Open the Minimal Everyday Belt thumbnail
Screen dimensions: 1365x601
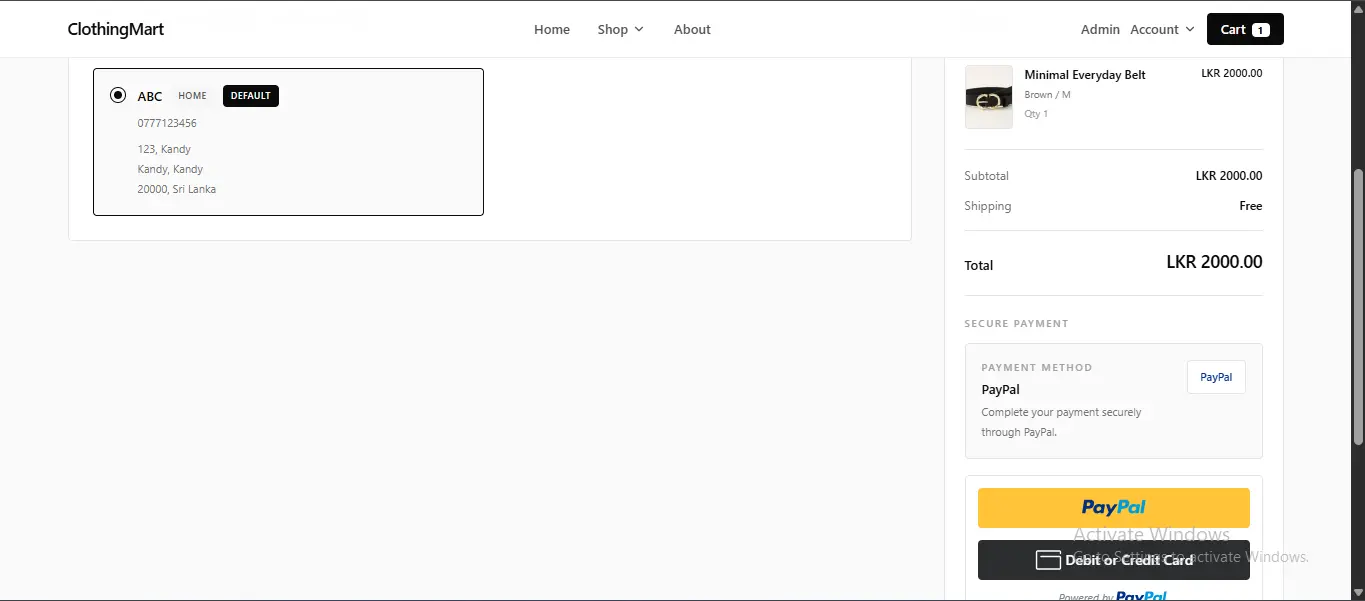(x=989, y=97)
